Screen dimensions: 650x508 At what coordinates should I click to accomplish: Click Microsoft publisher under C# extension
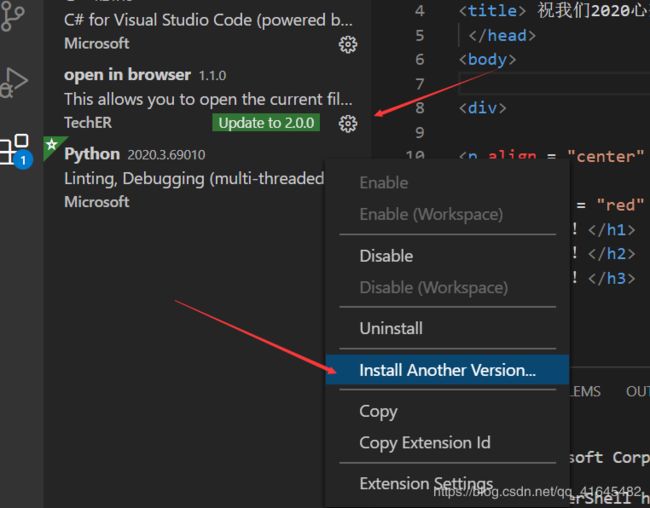(x=97, y=44)
